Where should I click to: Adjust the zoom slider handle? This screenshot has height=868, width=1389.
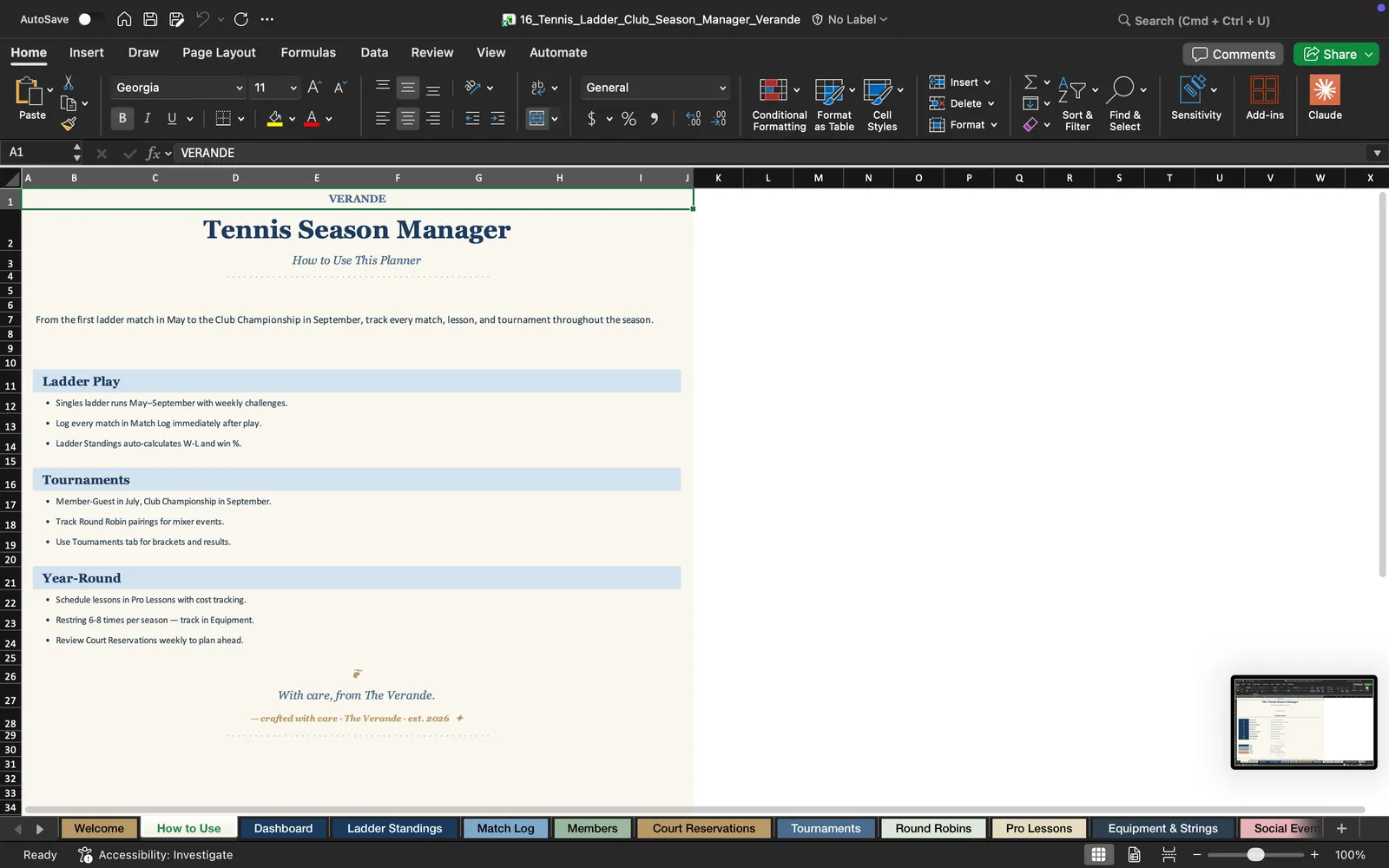tap(1255, 855)
